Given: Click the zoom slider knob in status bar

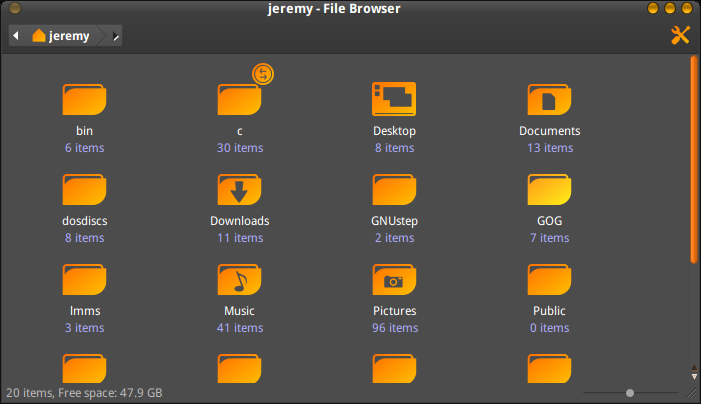Looking at the screenshot, I should (630, 393).
